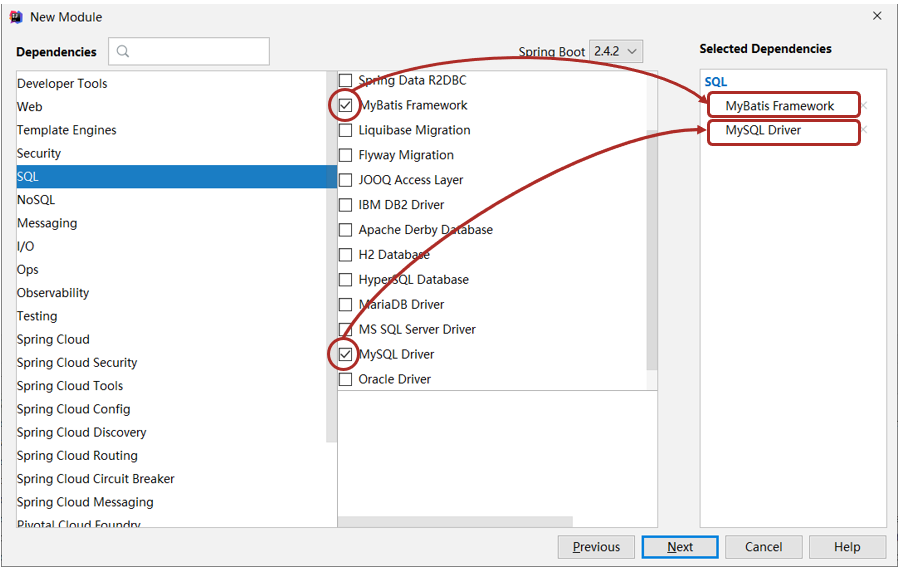Focus the dependencies search input field
901x570 pixels.
[189, 52]
